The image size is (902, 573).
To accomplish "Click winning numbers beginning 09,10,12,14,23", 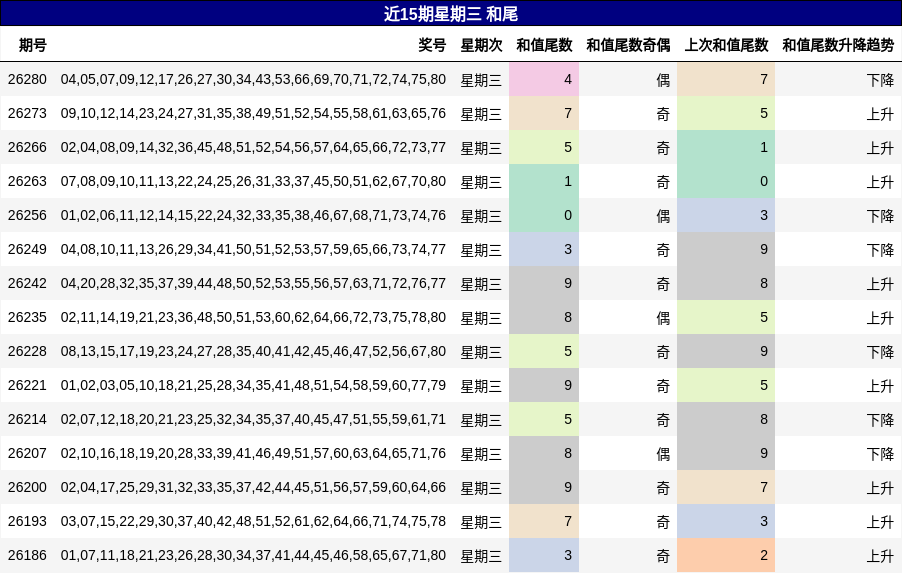I will tap(253, 113).
